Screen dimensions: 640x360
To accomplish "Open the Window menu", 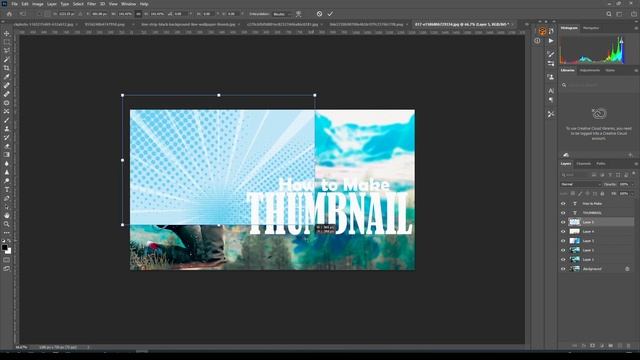I will [128, 4].
